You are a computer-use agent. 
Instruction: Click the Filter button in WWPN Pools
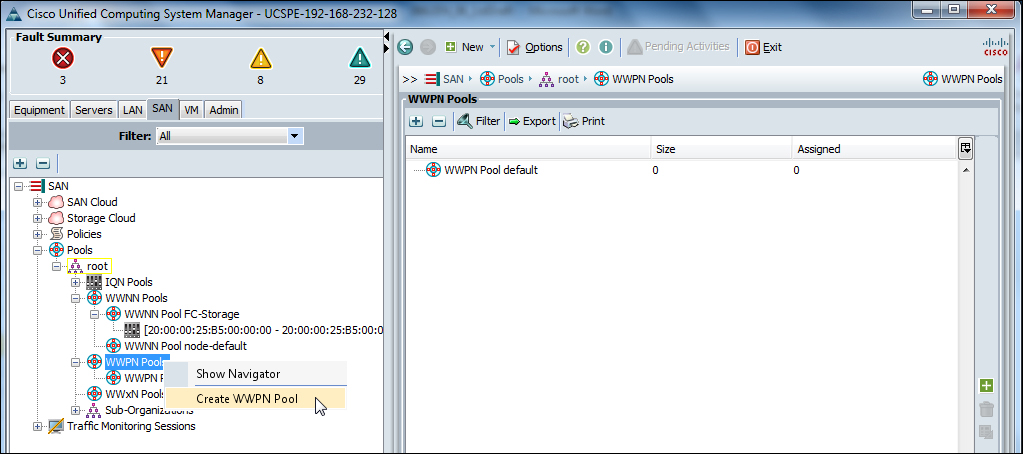(x=478, y=121)
